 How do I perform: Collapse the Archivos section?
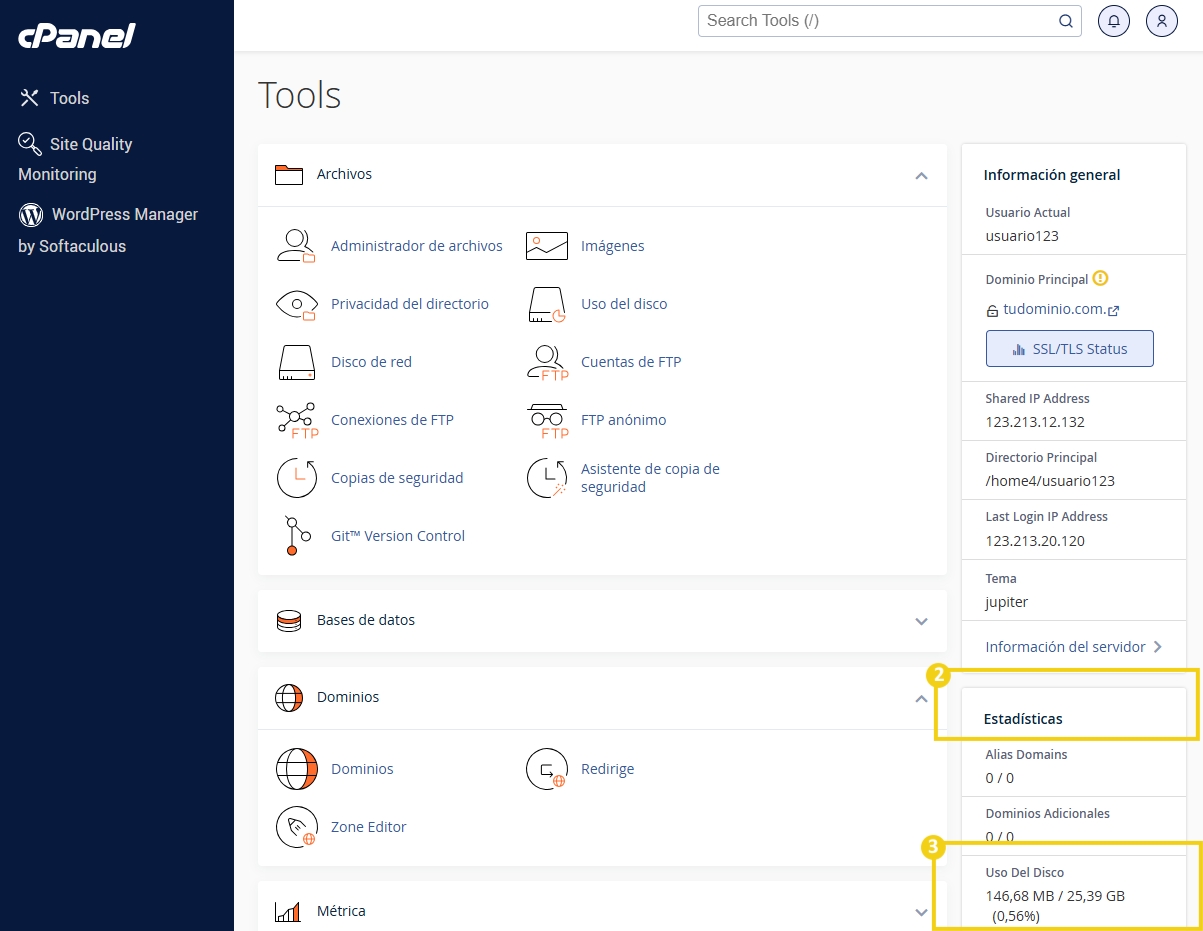click(921, 174)
